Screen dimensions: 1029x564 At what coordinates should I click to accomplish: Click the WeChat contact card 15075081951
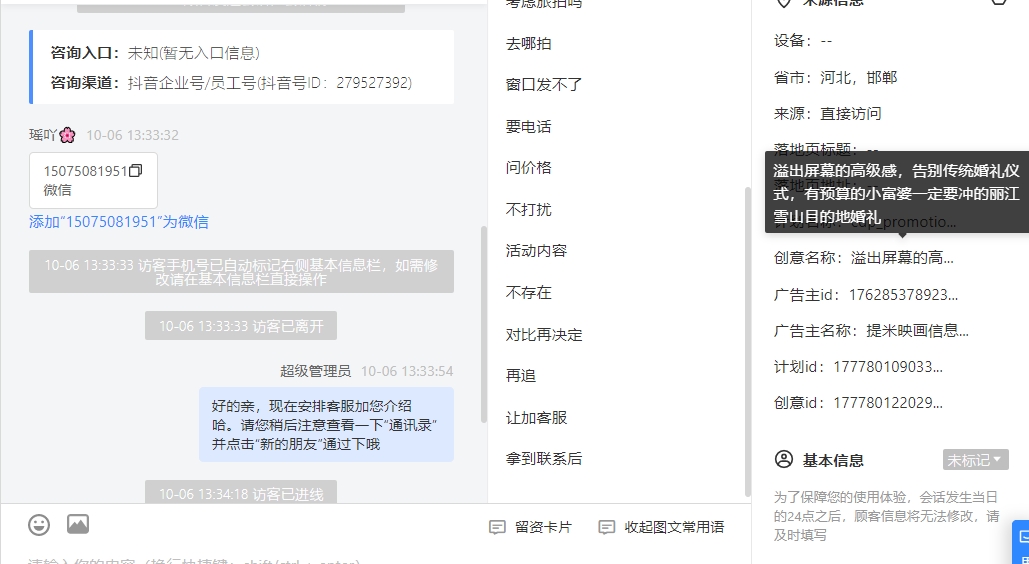click(x=93, y=181)
